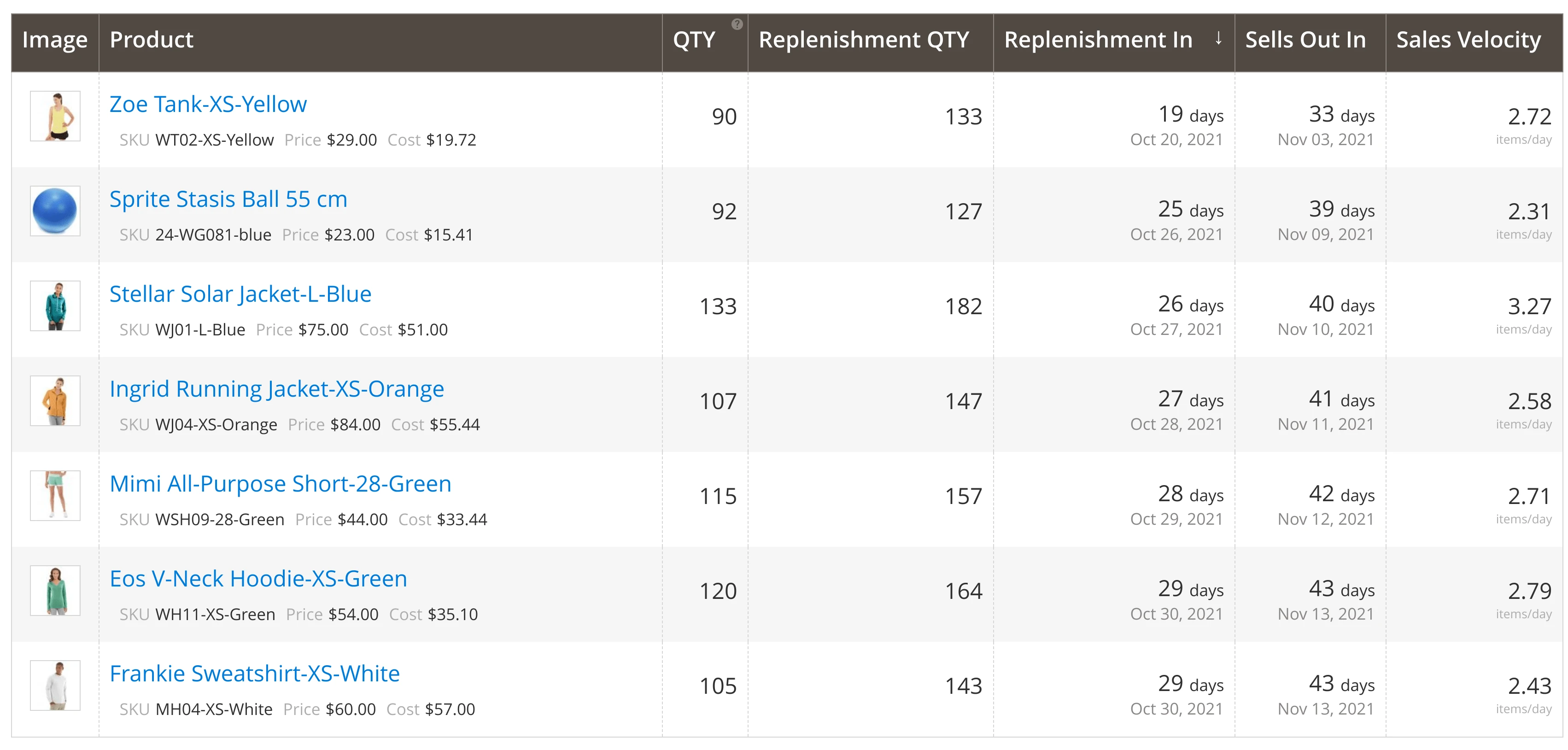
Task: Open Frankie Sweatshirt-XS-White product link
Action: coord(254,674)
